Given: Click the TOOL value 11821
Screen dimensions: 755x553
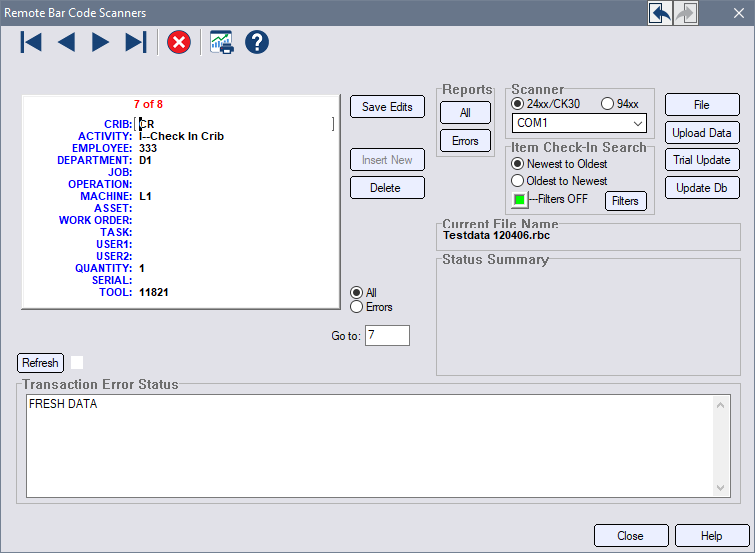Looking at the screenshot, I should 154,292.
